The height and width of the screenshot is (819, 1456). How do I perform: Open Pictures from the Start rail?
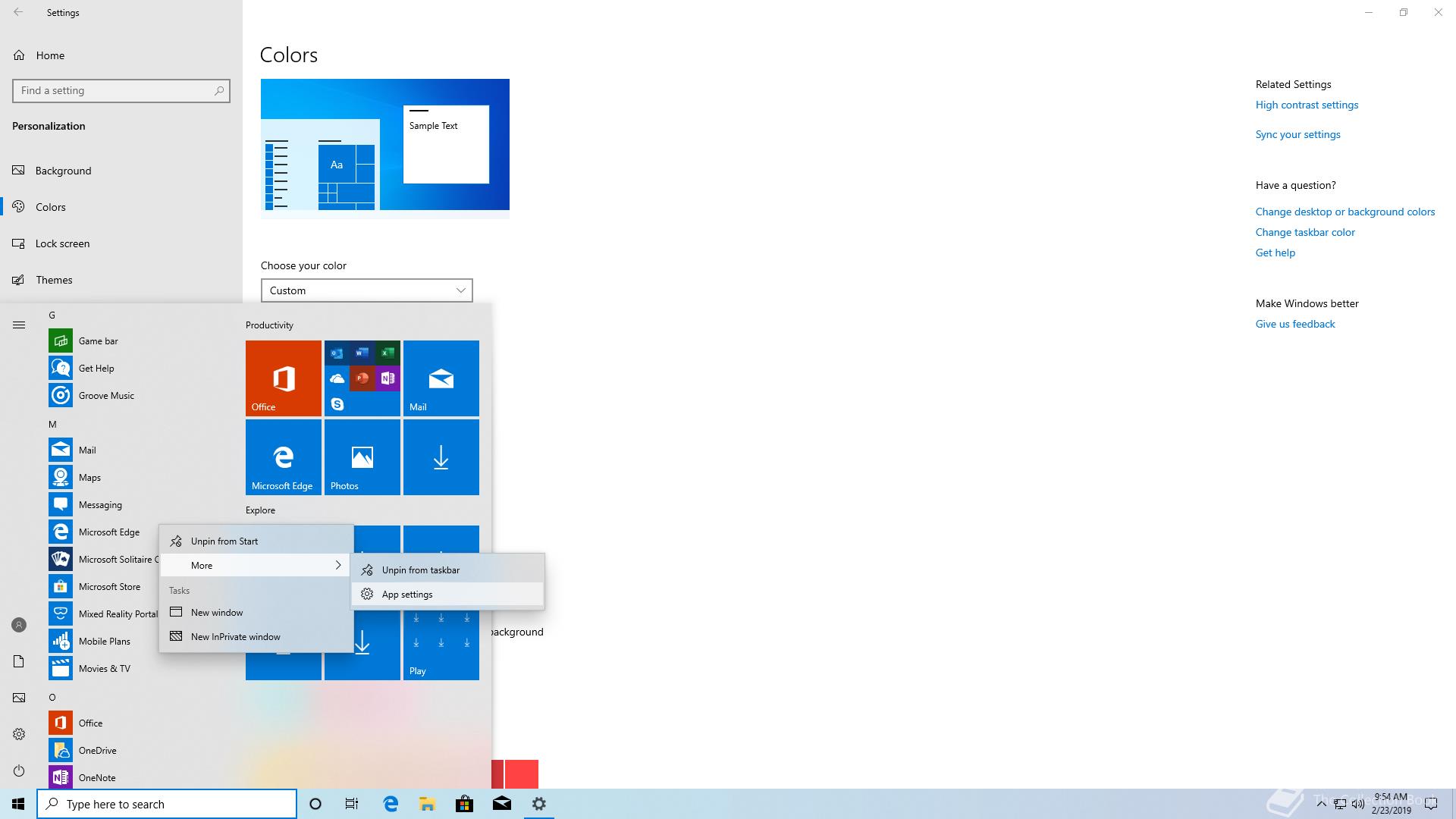coord(19,698)
